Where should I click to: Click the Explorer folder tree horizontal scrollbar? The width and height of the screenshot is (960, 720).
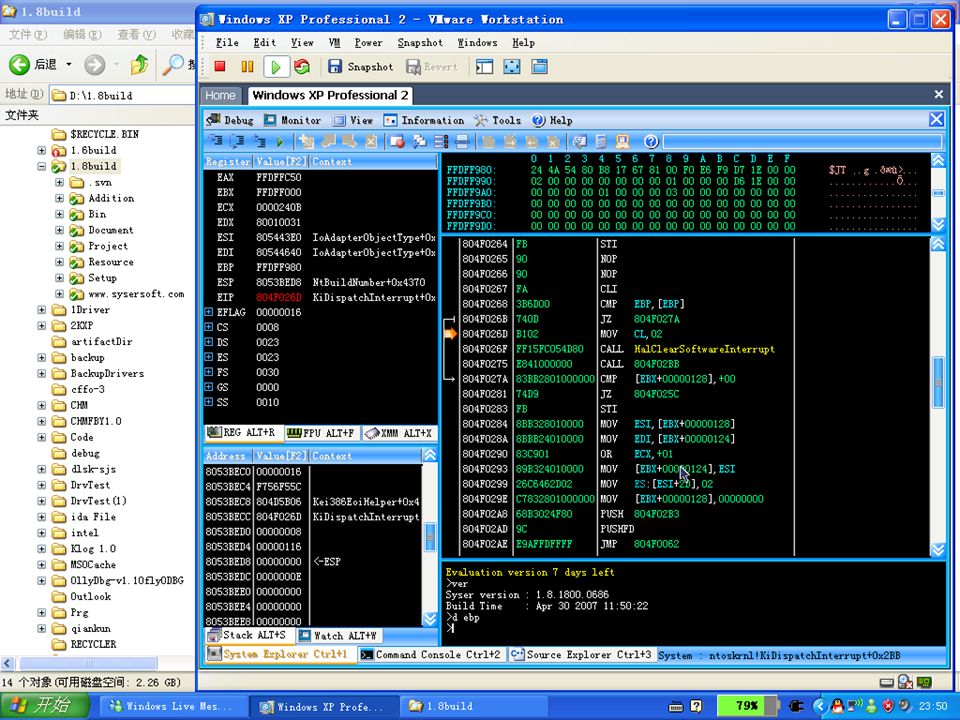click(88, 663)
